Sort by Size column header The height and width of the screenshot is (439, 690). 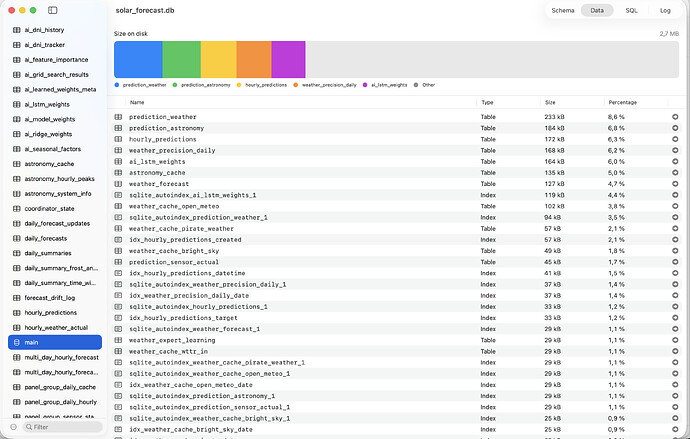550,102
